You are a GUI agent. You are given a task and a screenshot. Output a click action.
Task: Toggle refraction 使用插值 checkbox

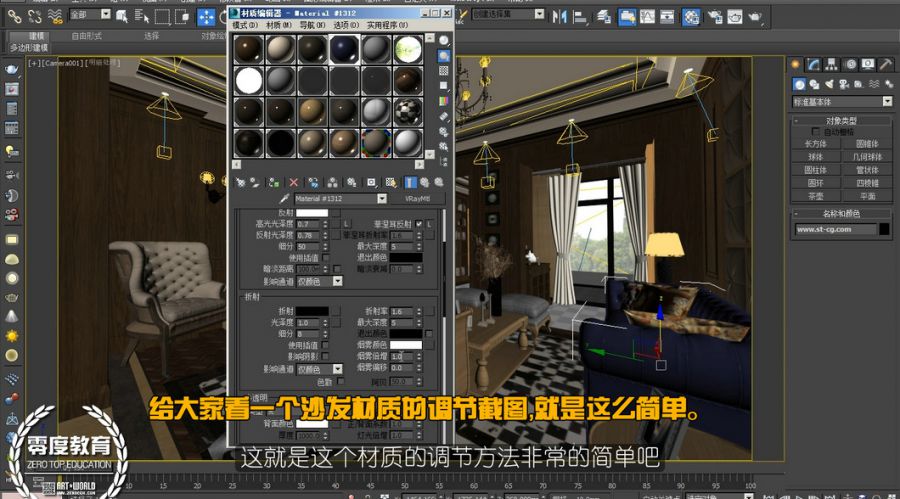(325, 345)
